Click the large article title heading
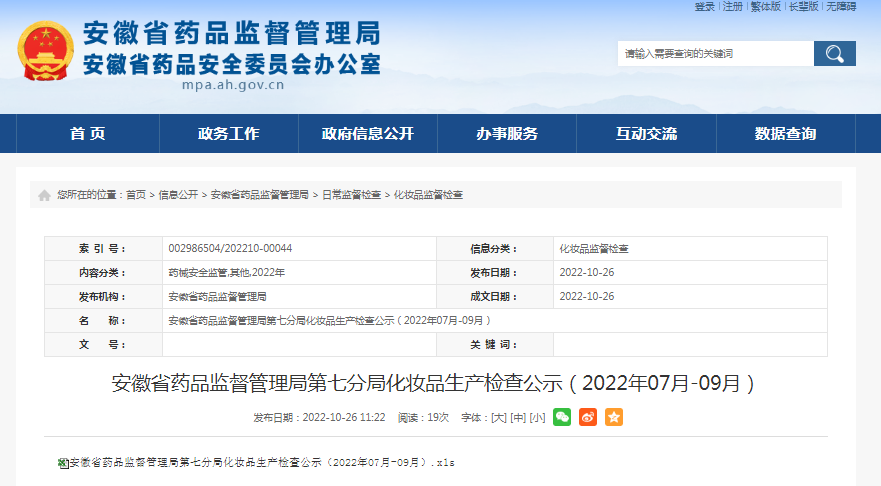Screen dimensions: 881x486 [x=433, y=383]
